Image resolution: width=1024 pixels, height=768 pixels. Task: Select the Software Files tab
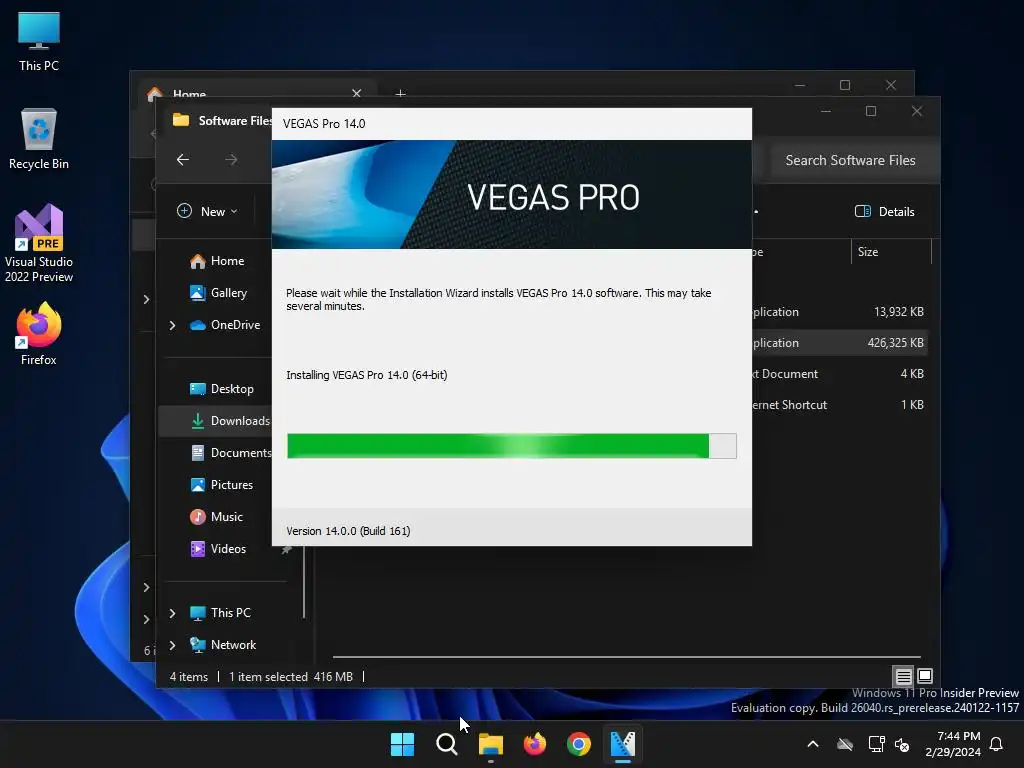222,121
